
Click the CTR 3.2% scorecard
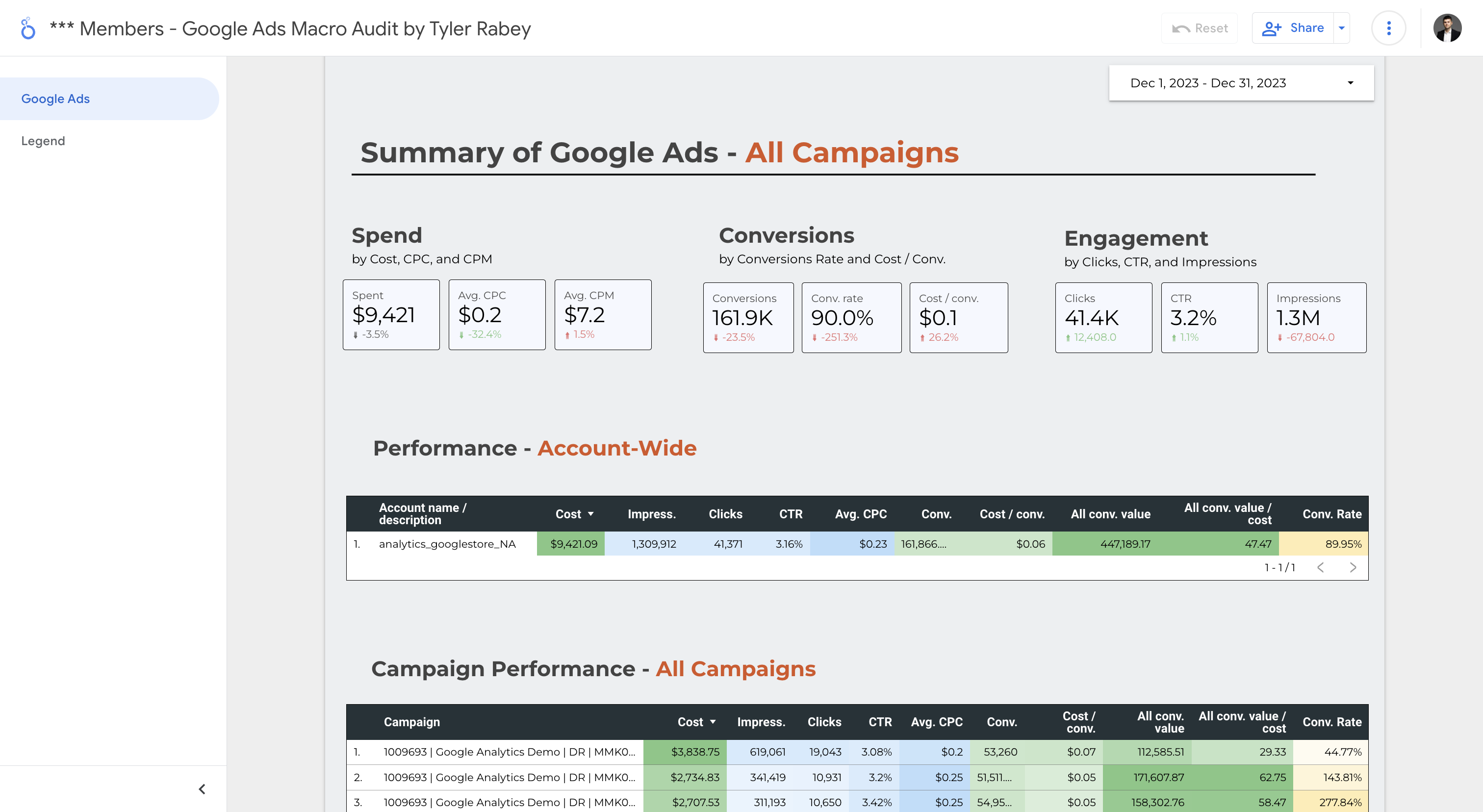click(1210, 318)
